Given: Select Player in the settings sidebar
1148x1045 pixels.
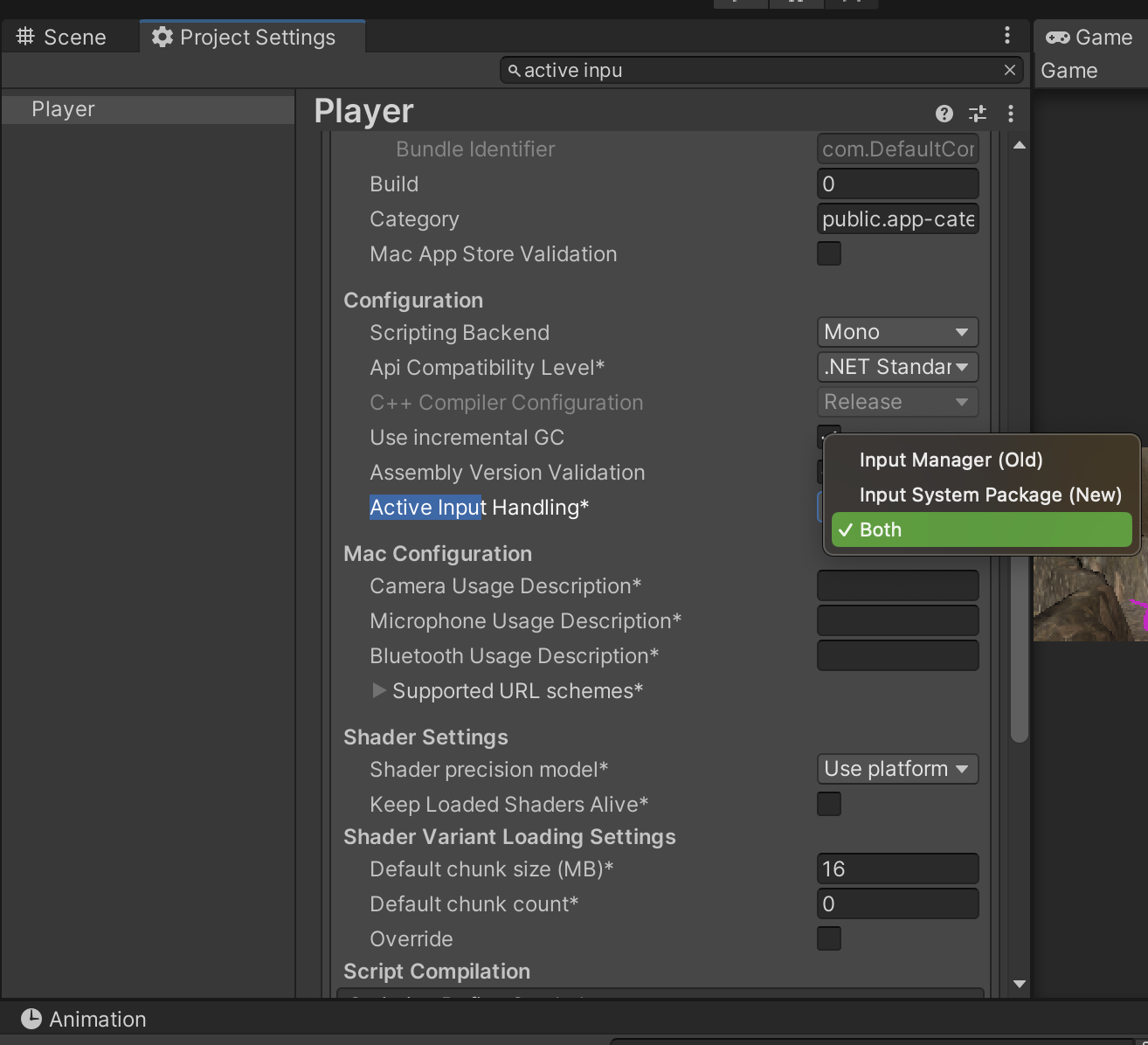Looking at the screenshot, I should (148, 109).
